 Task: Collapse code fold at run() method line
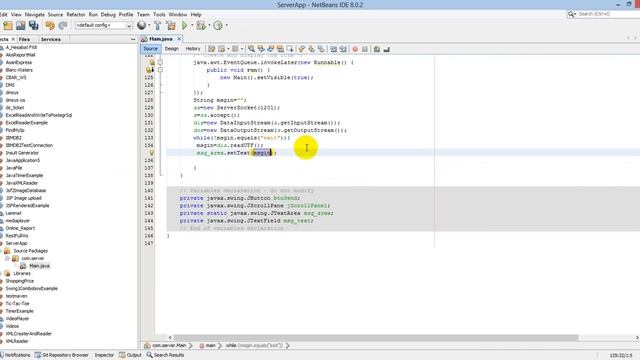point(160,70)
